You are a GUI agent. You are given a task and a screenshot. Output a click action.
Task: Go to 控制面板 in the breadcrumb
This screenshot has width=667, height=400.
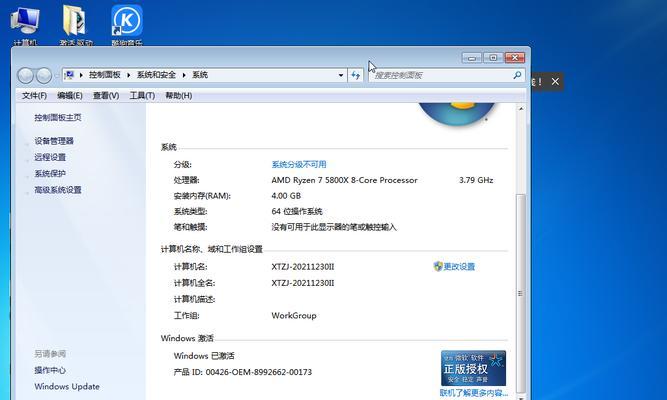[x=105, y=75]
